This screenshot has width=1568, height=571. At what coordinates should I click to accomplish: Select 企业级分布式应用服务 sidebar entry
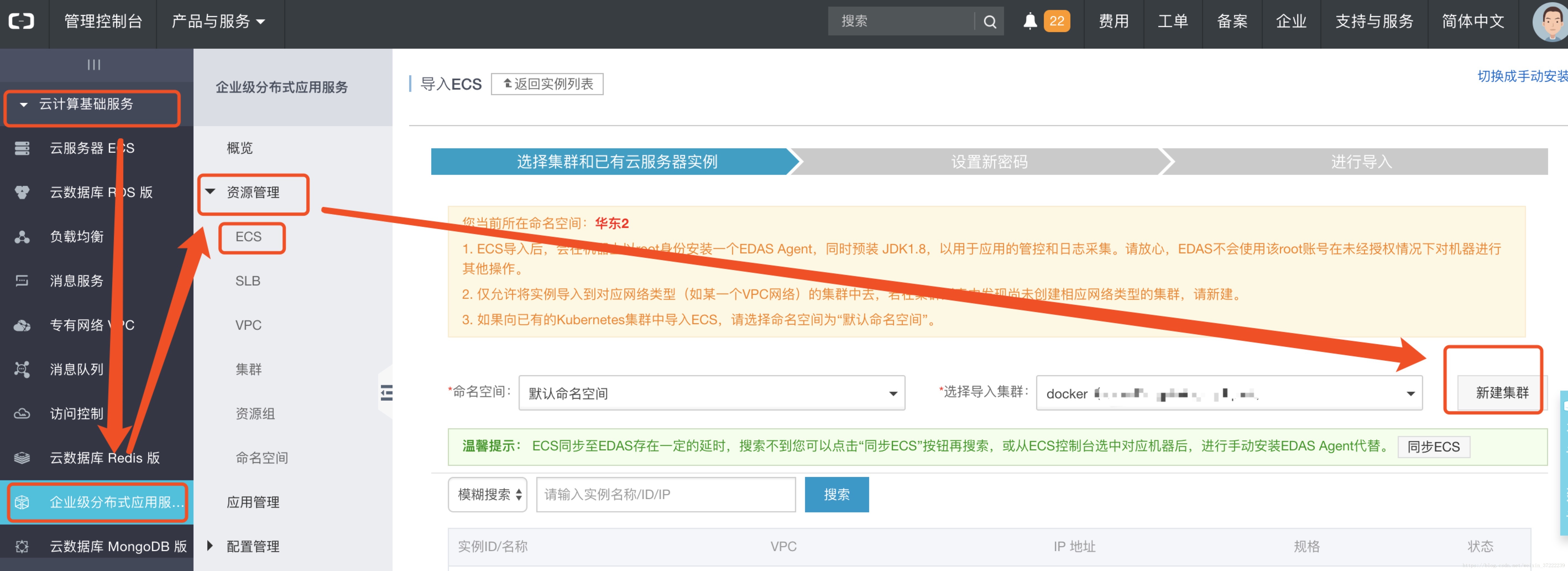tap(97, 502)
